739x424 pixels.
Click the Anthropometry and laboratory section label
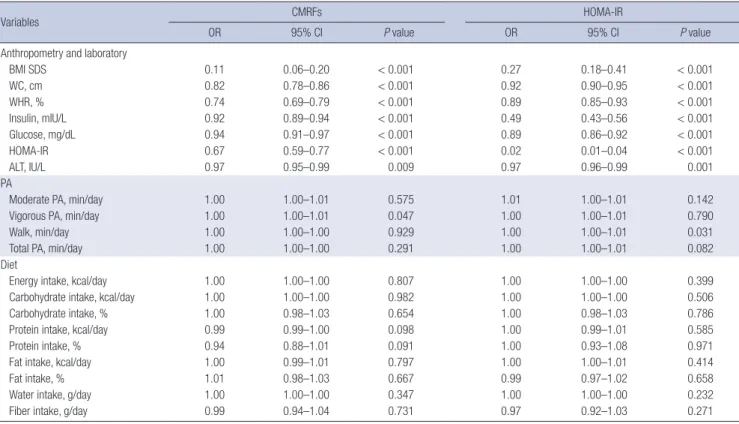(64, 53)
